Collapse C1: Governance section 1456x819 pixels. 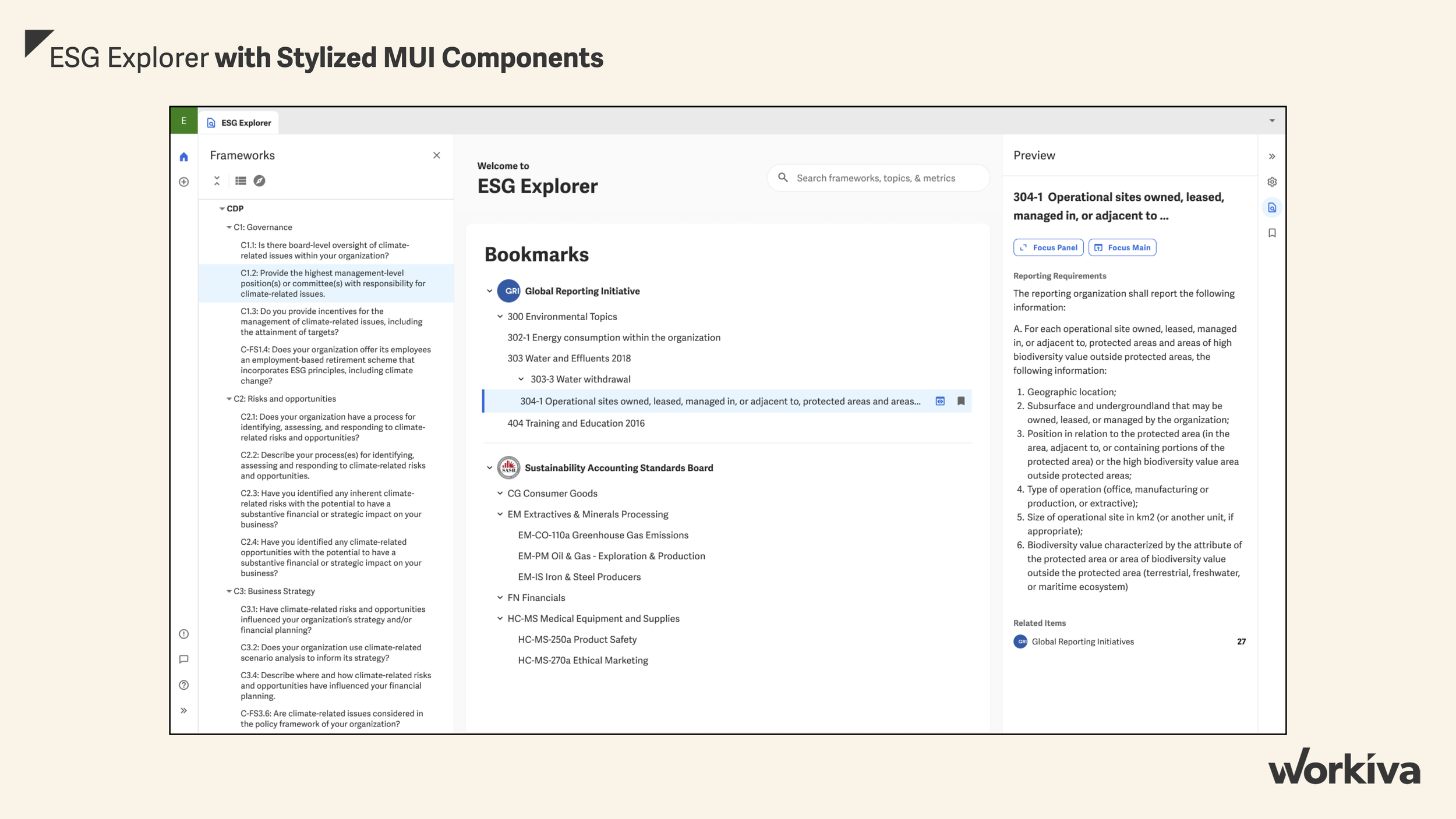[228, 228]
